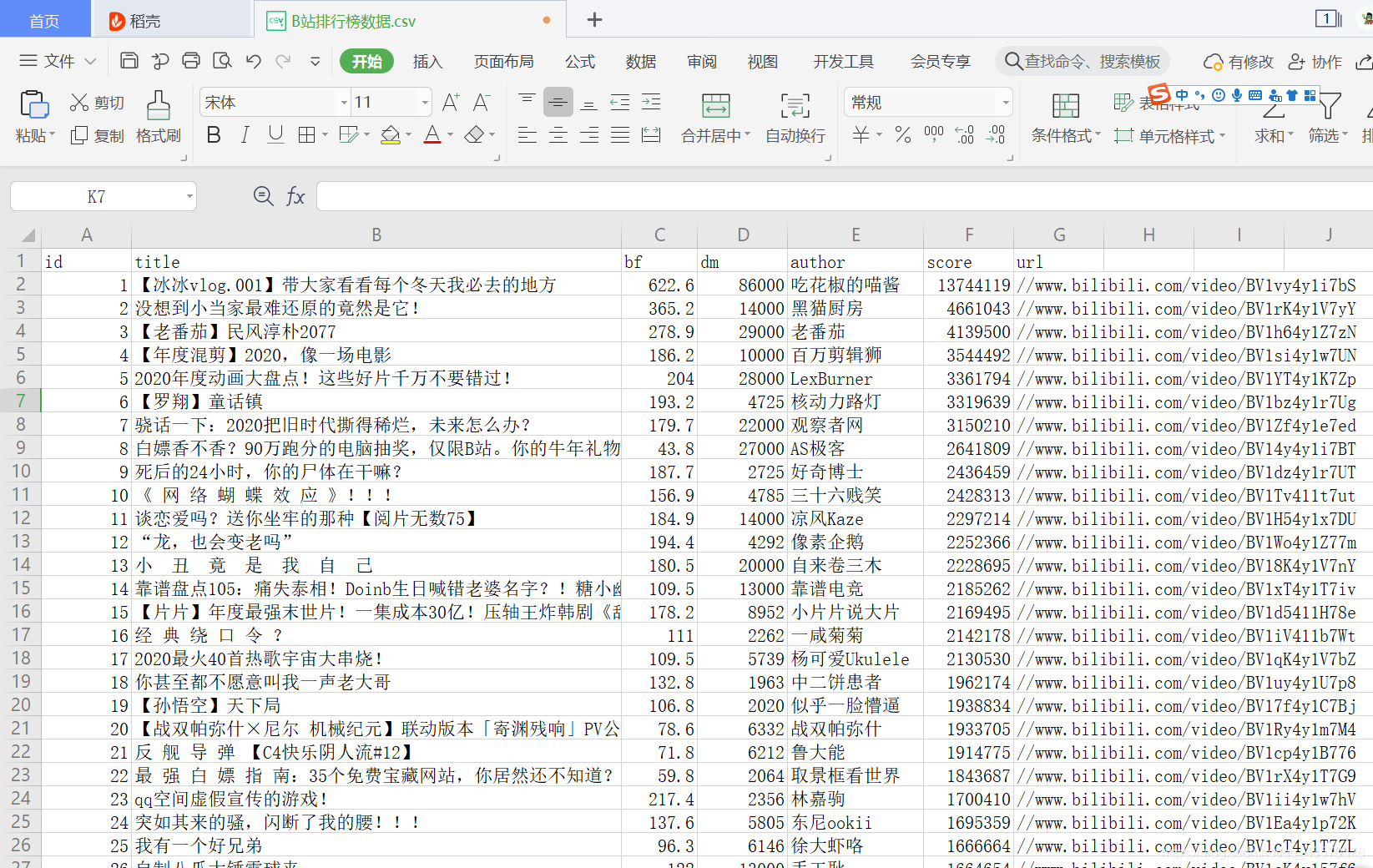Click the Cut scissors icon
The height and width of the screenshot is (868, 1373).
pyautogui.click(x=79, y=103)
